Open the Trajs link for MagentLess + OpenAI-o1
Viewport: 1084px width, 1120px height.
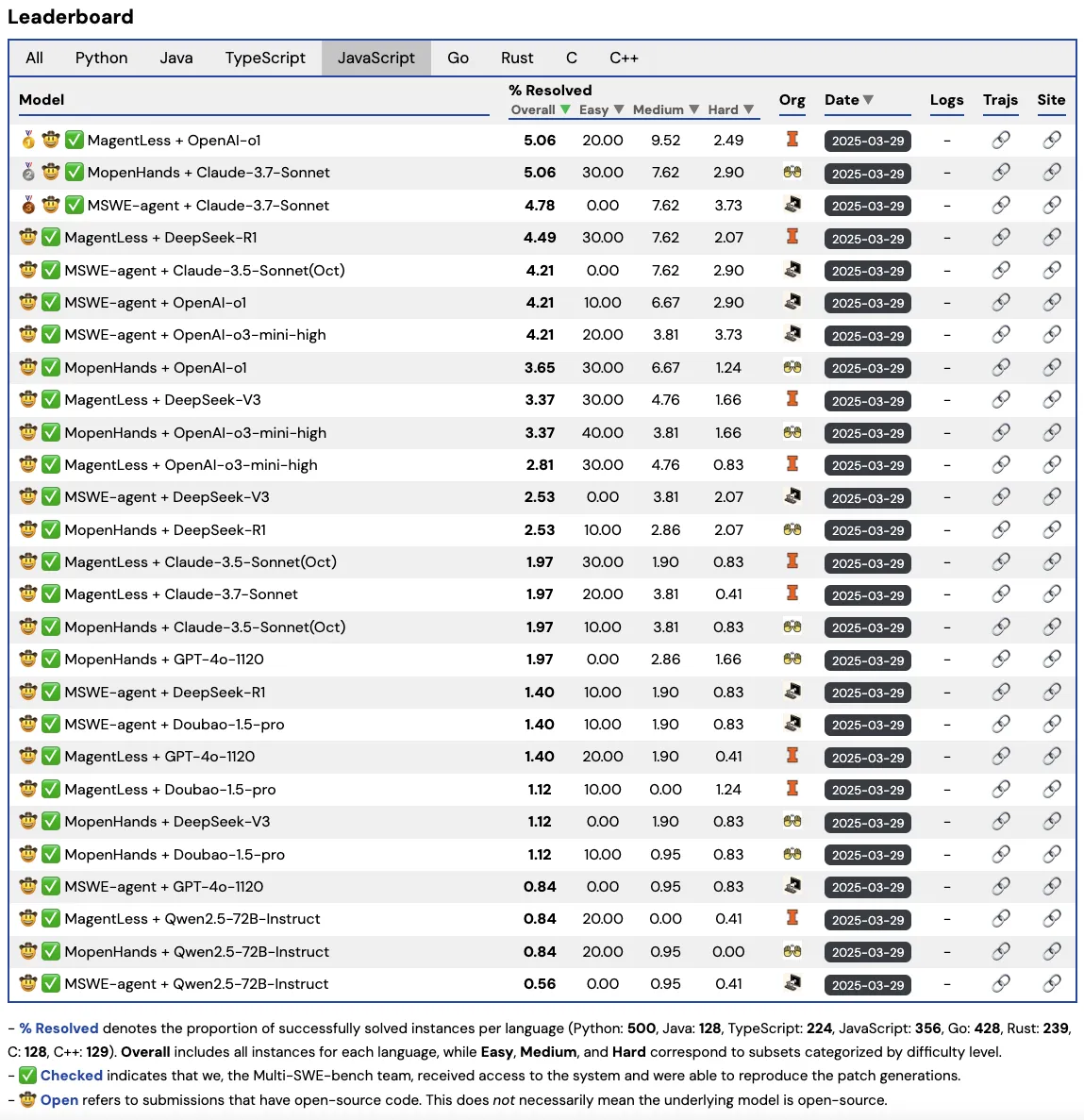(1001, 140)
